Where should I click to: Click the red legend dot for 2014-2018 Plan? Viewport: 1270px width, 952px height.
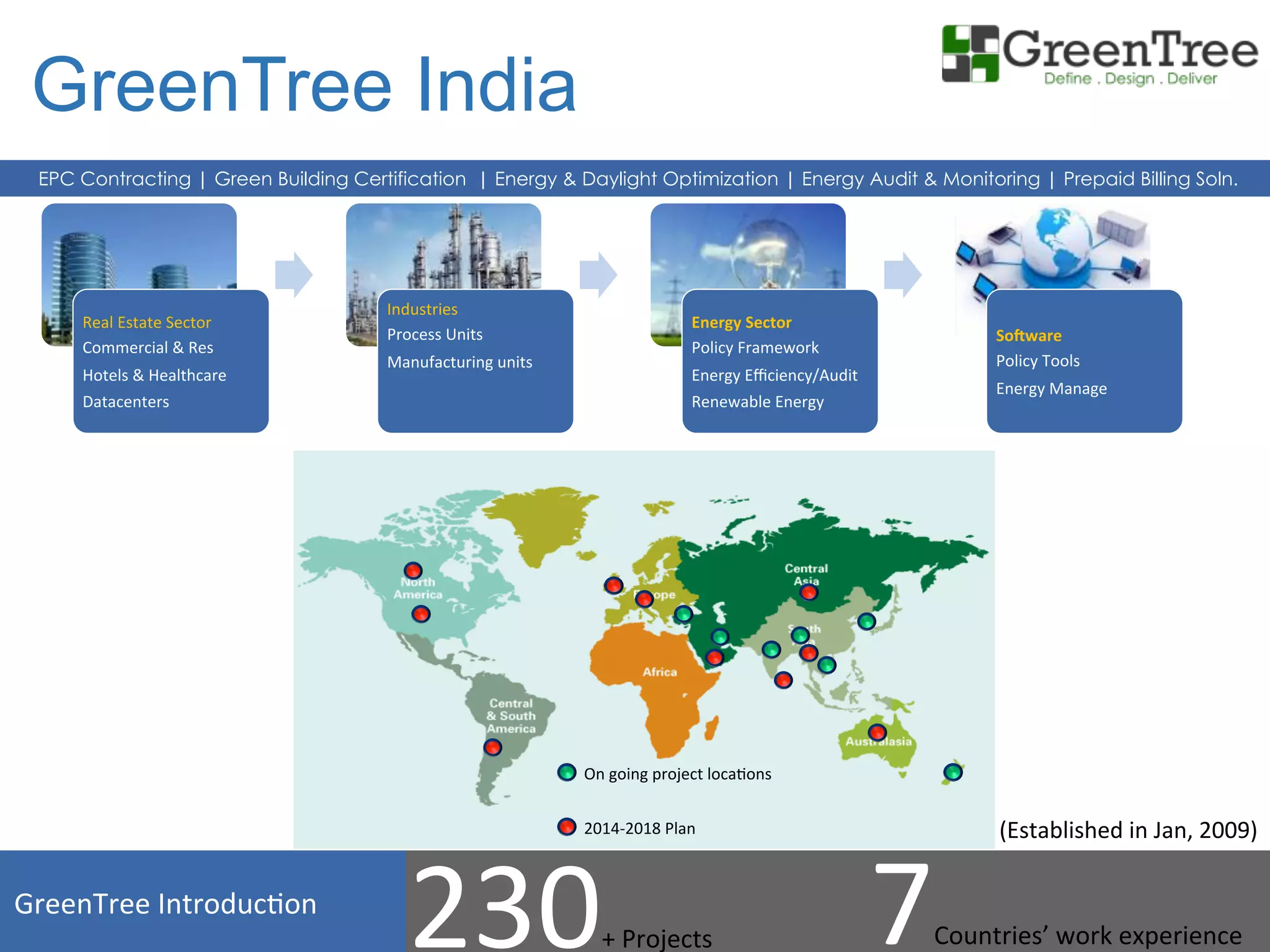pos(567,827)
